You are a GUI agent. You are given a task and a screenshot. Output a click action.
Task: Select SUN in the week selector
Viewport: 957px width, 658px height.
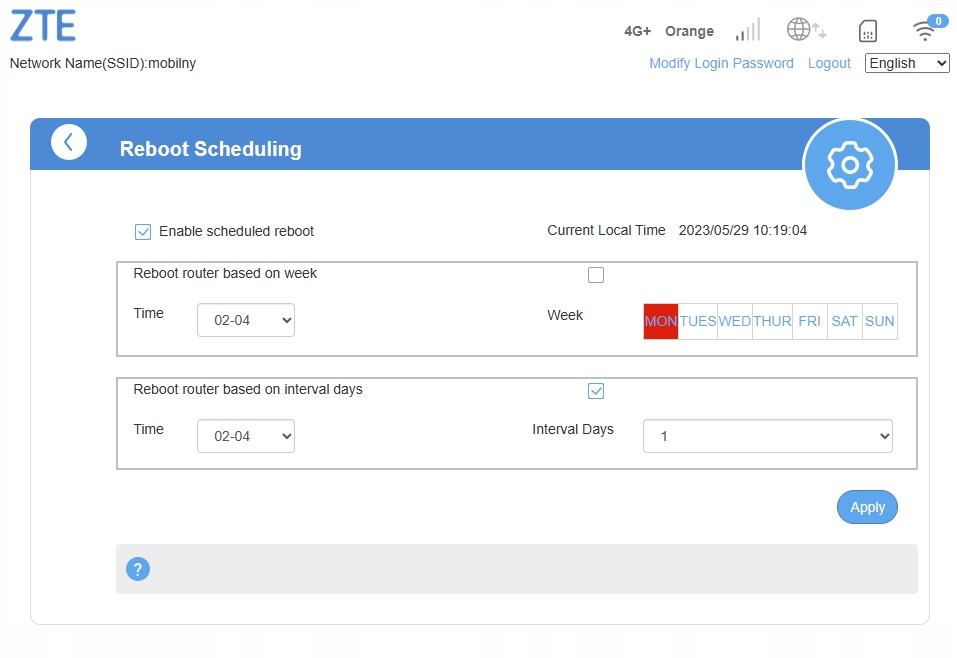pyautogui.click(x=879, y=321)
